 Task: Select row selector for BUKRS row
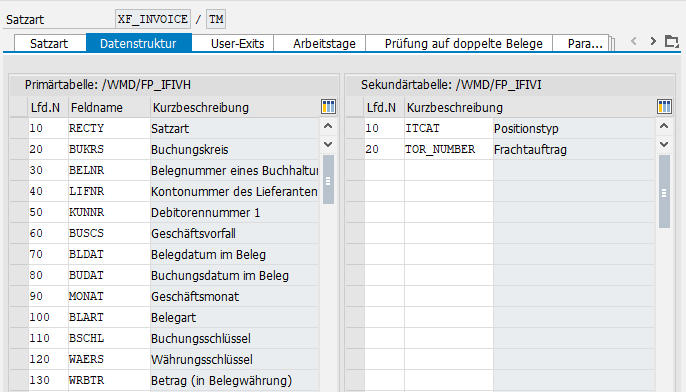(19, 149)
